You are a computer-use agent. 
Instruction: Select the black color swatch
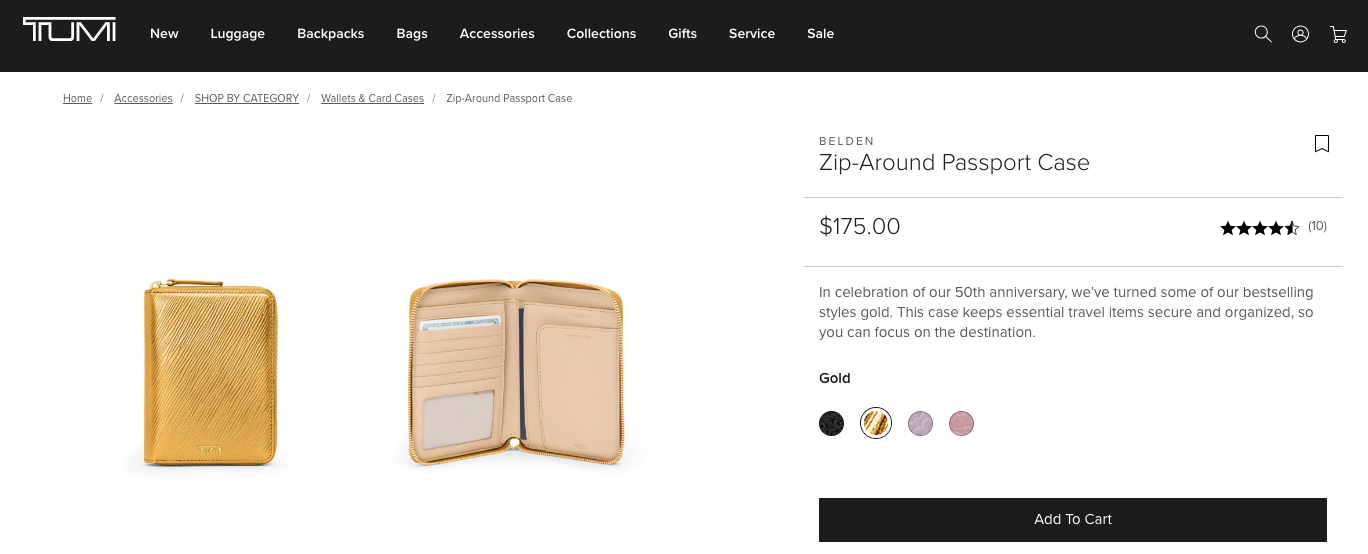tap(832, 424)
